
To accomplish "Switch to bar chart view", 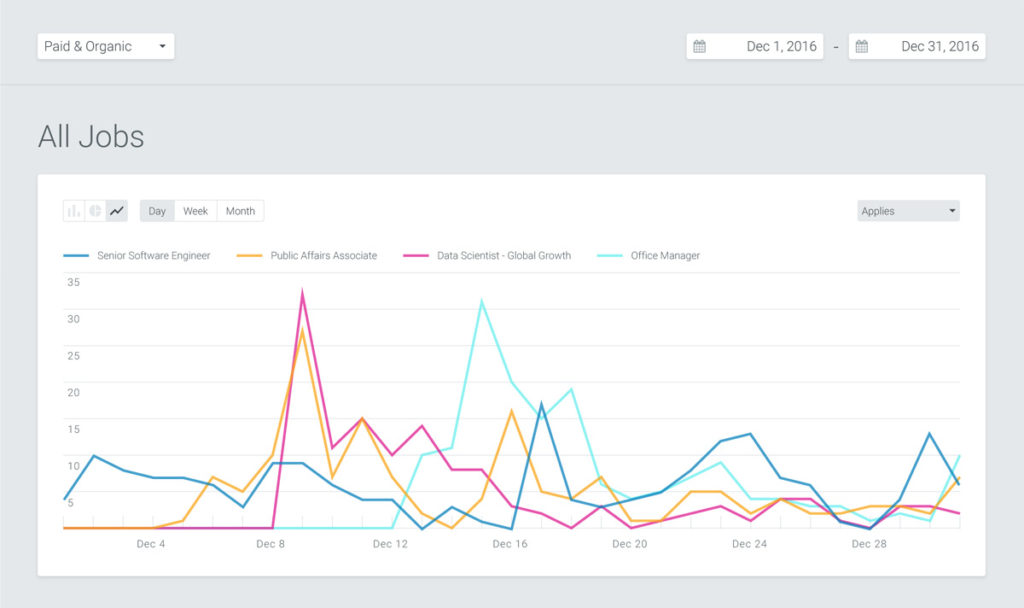I will click(x=74, y=211).
